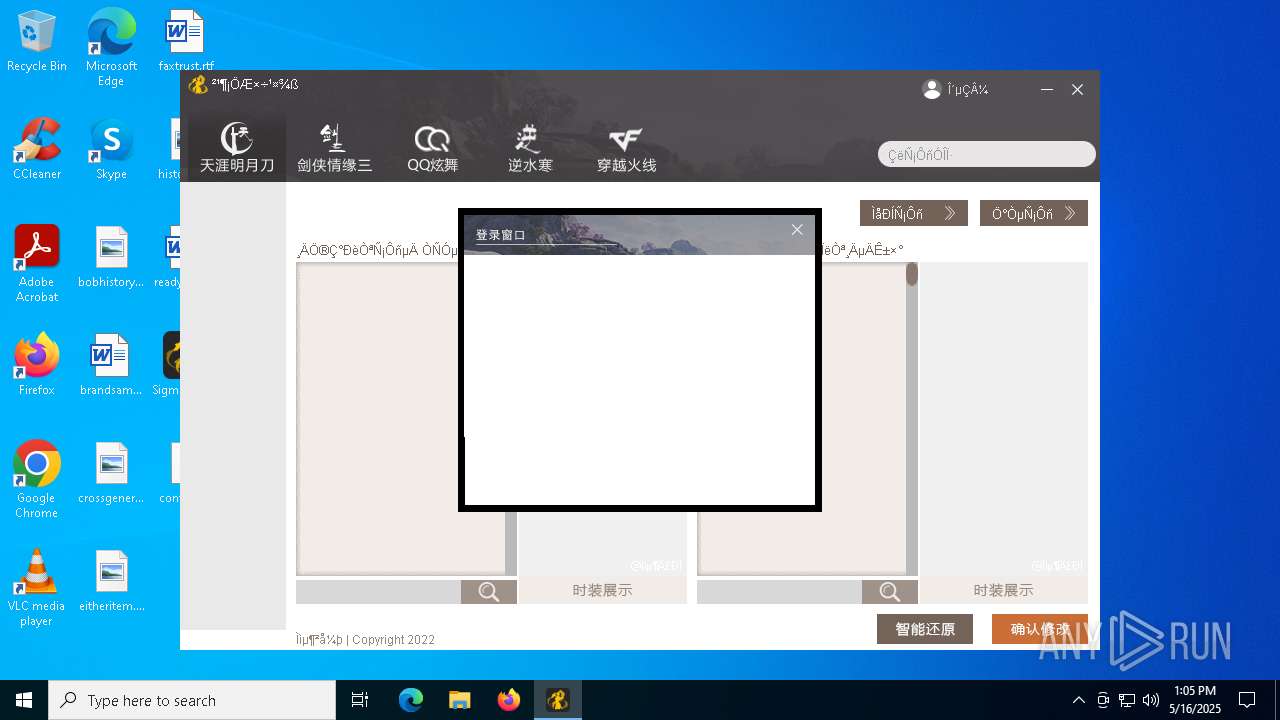This screenshot has height=720, width=1280.
Task: Open CCleaner desktop shortcut
Action: pyautogui.click(x=37, y=149)
